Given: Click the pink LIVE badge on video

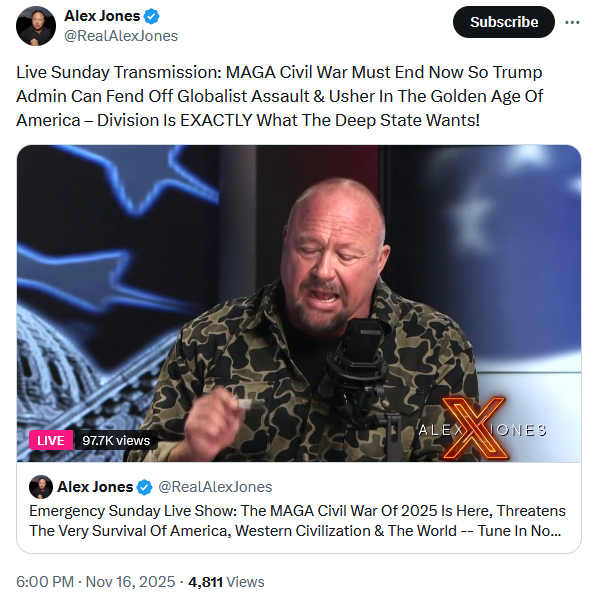Looking at the screenshot, I should [51, 440].
